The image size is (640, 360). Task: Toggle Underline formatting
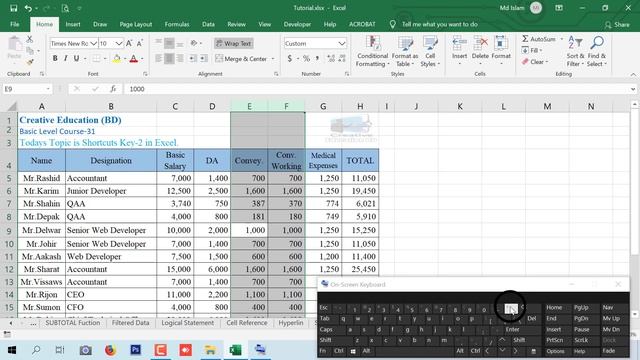coord(76,59)
